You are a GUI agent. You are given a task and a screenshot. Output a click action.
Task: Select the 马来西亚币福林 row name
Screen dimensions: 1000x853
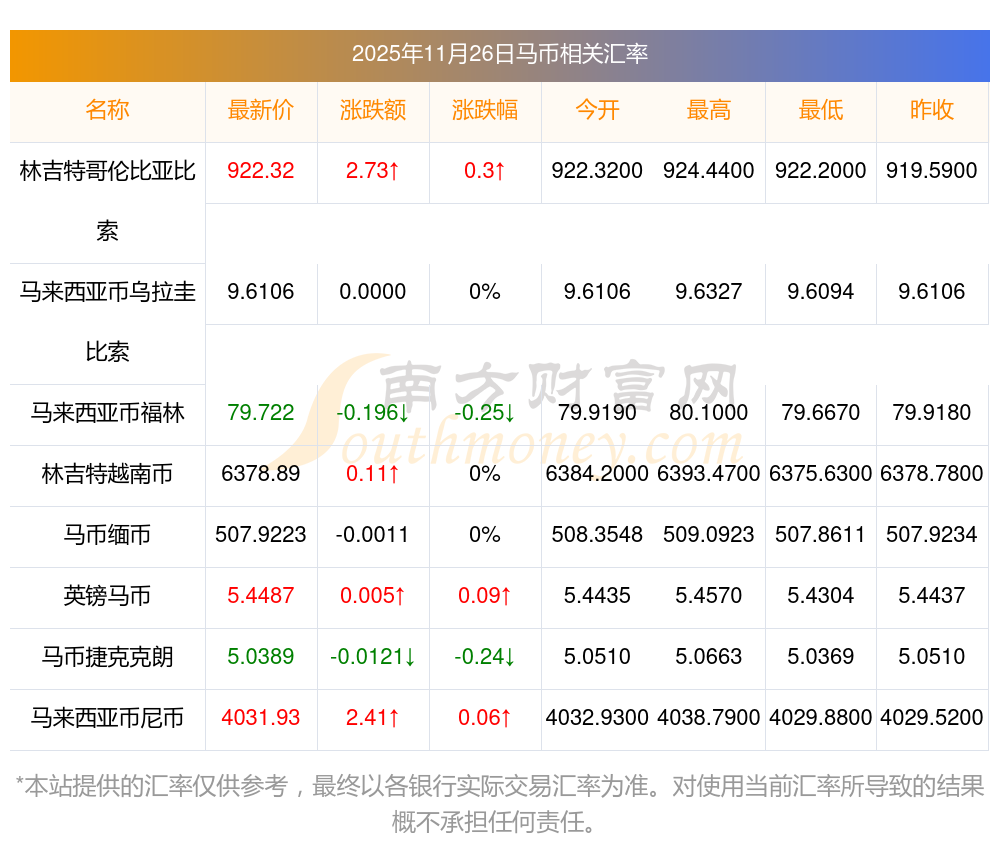coord(107,413)
